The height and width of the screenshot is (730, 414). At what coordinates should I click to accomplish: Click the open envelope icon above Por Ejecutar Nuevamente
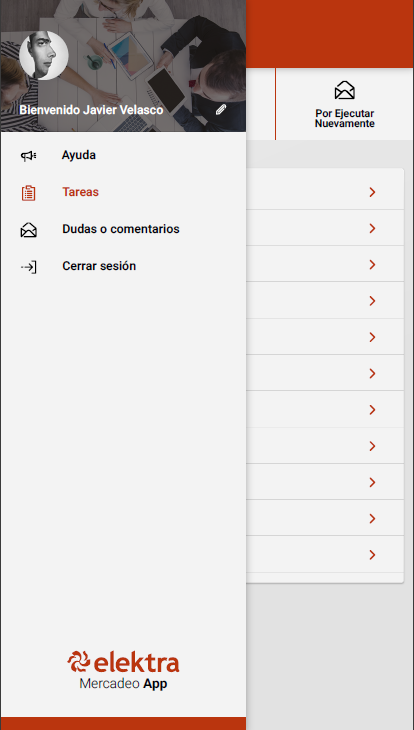pos(345,90)
